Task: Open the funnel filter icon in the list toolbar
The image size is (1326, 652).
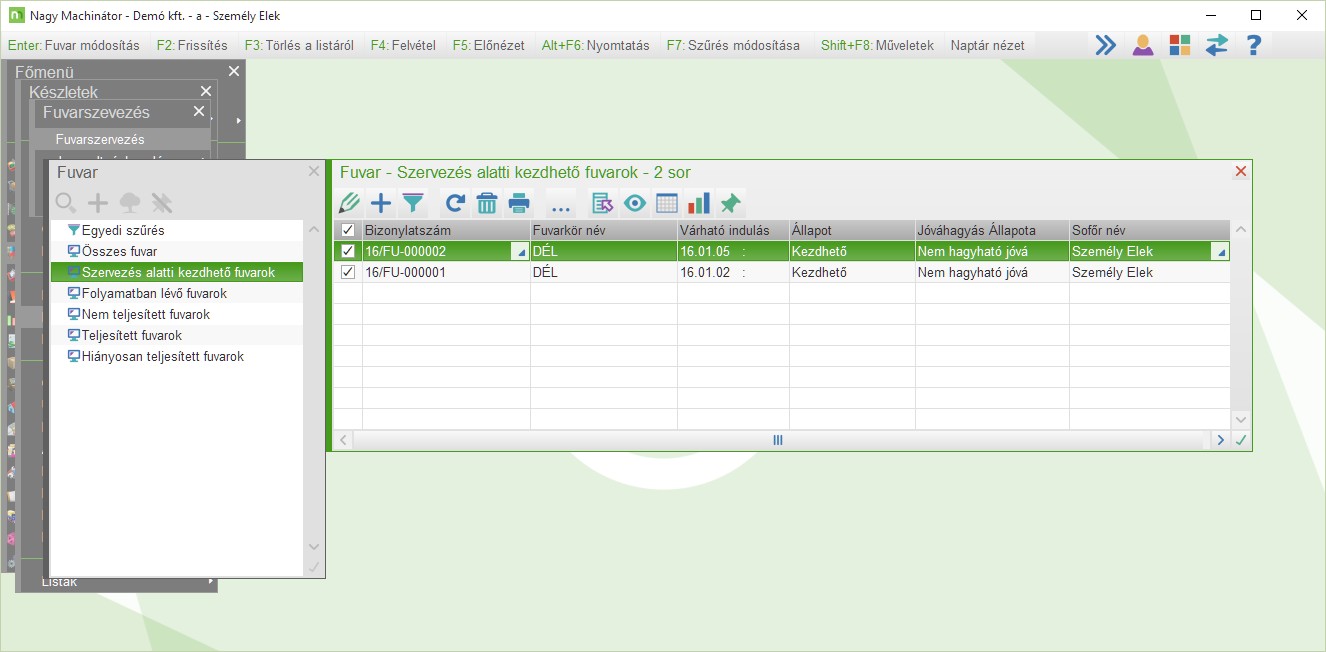Action: pyautogui.click(x=413, y=203)
